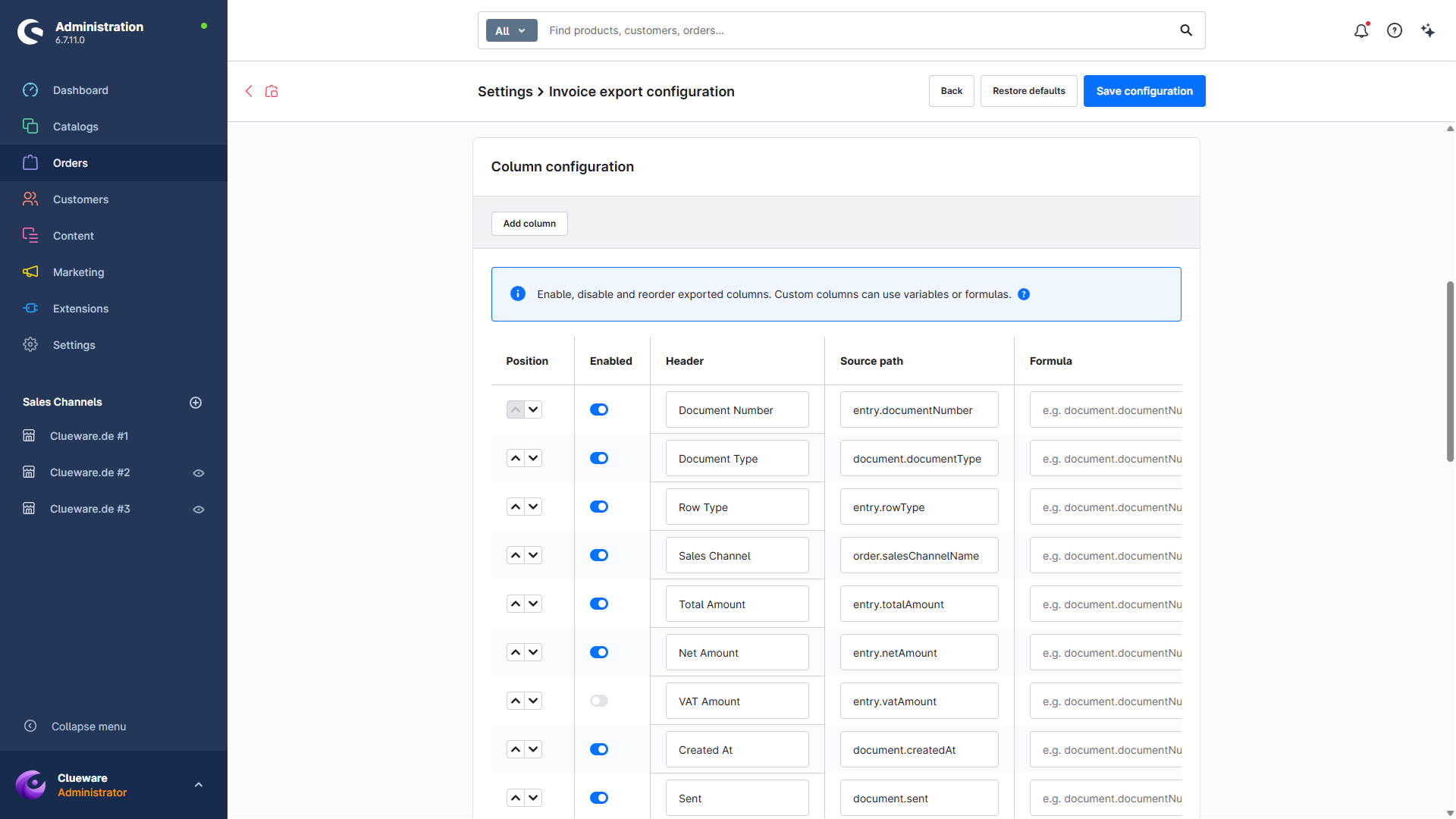
Task: Toggle off the Row Type column
Action: [599, 507]
